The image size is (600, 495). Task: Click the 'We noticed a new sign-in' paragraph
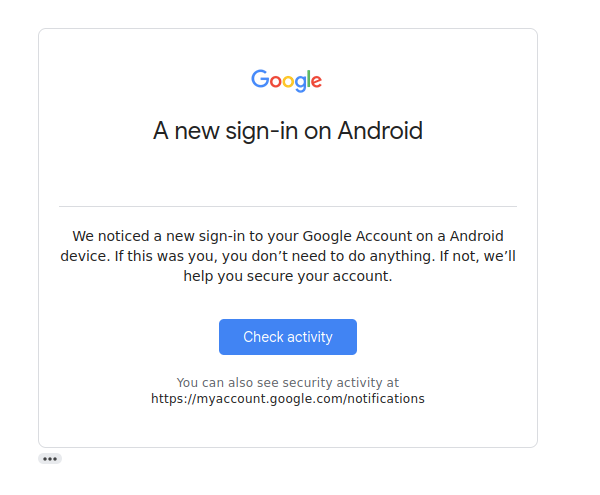click(x=288, y=256)
